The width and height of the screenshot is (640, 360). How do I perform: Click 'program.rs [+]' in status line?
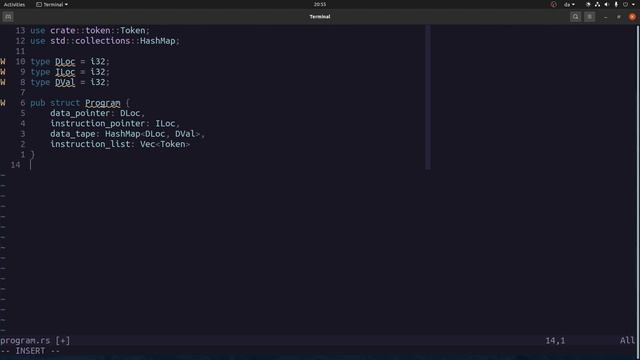[x=35, y=340]
